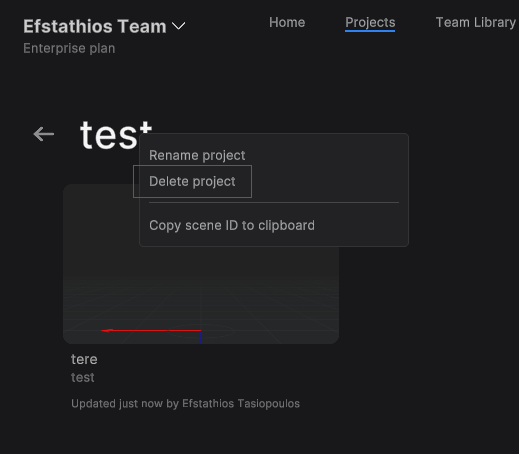Switch to the Projects tab
Viewport: 519px width, 454px height.
(370, 22)
